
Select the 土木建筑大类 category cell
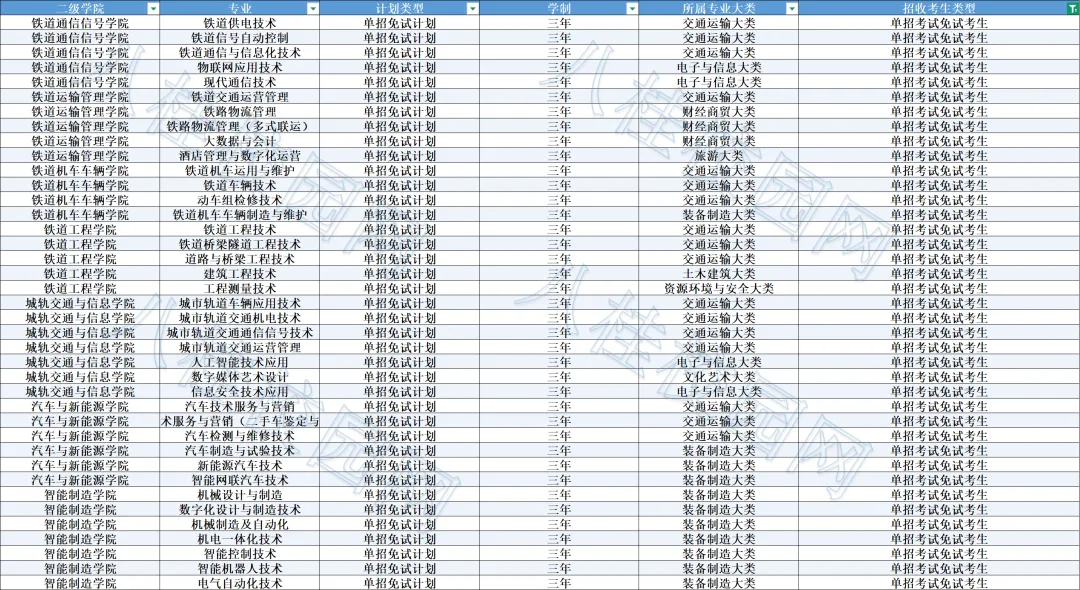coord(719,274)
